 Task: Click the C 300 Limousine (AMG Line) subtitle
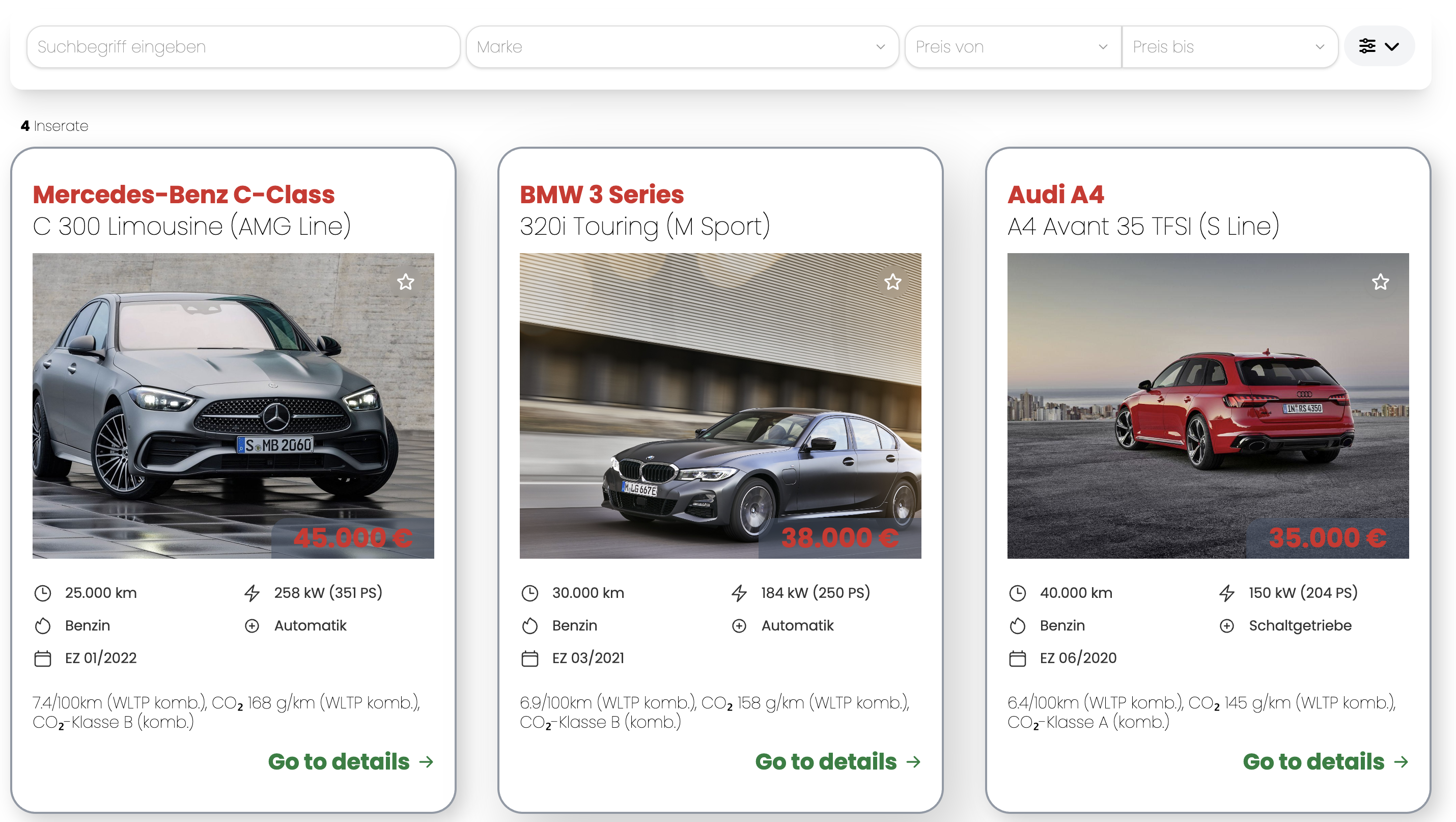pyautogui.click(x=192, y=227)
